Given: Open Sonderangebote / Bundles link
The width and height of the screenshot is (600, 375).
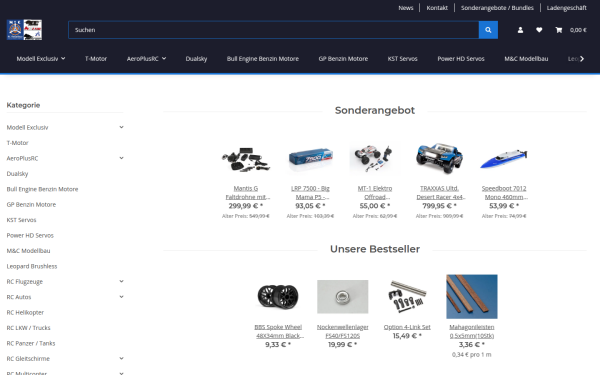Looking at the screenshot, I should click(x=497, y=8).
